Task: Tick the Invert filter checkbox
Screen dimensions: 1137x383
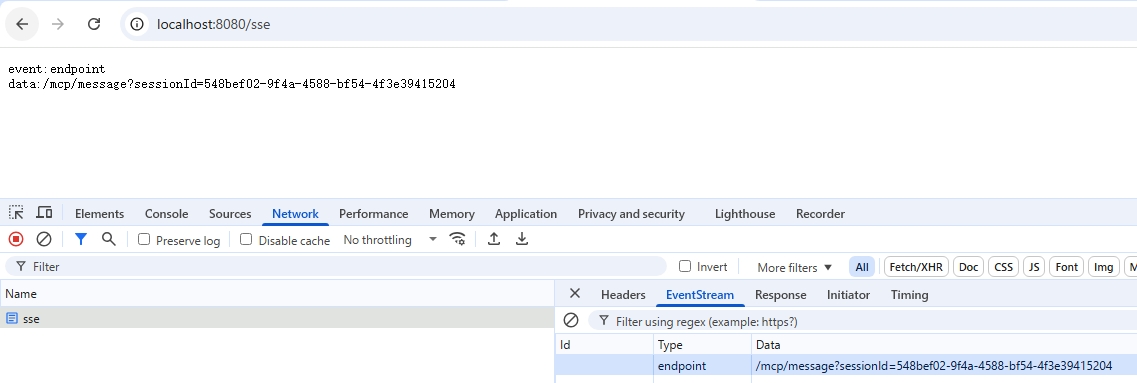Action: [685, 266]
